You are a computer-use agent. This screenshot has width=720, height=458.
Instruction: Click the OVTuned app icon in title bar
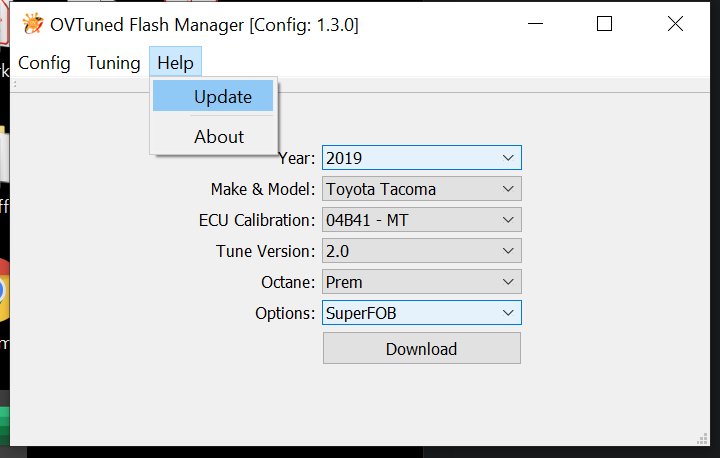(x=33, y=24)
